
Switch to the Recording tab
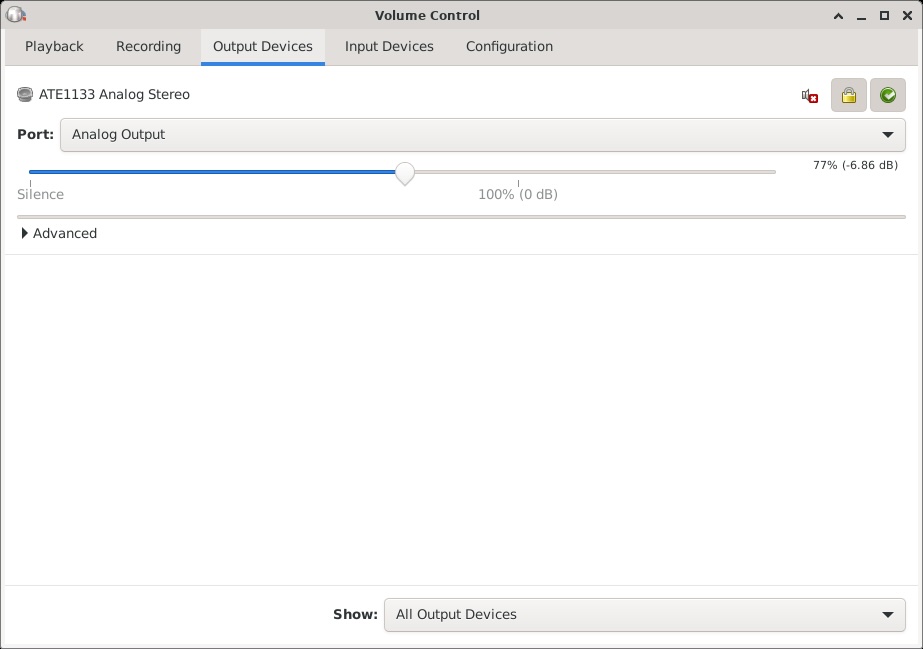coord(148,46)
